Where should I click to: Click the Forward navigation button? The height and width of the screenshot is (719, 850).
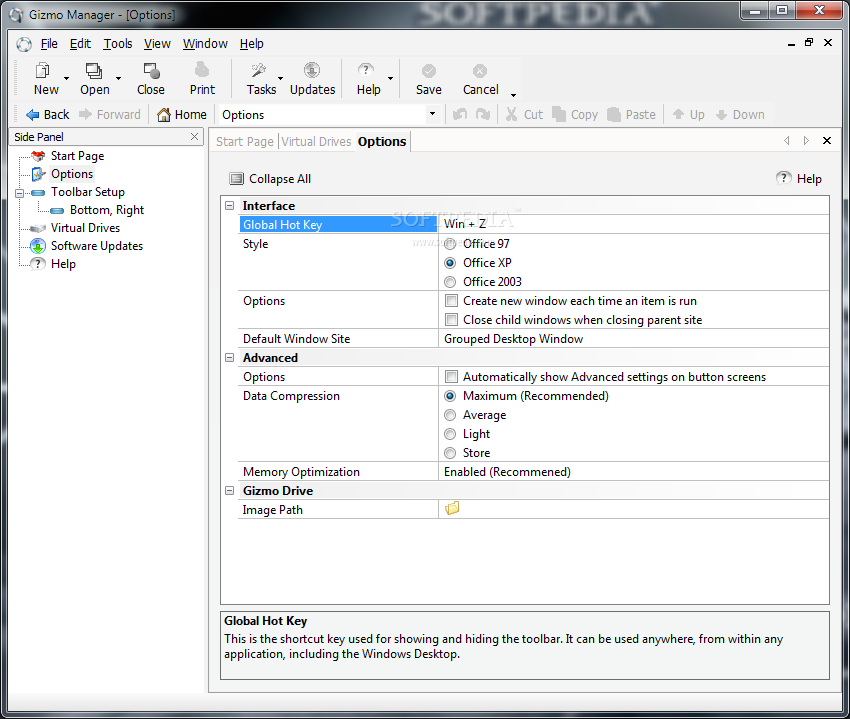point(110,114)
